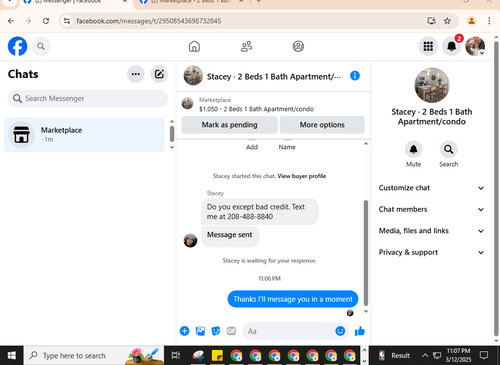Open View buyer profile link

(x=302, y=176)
